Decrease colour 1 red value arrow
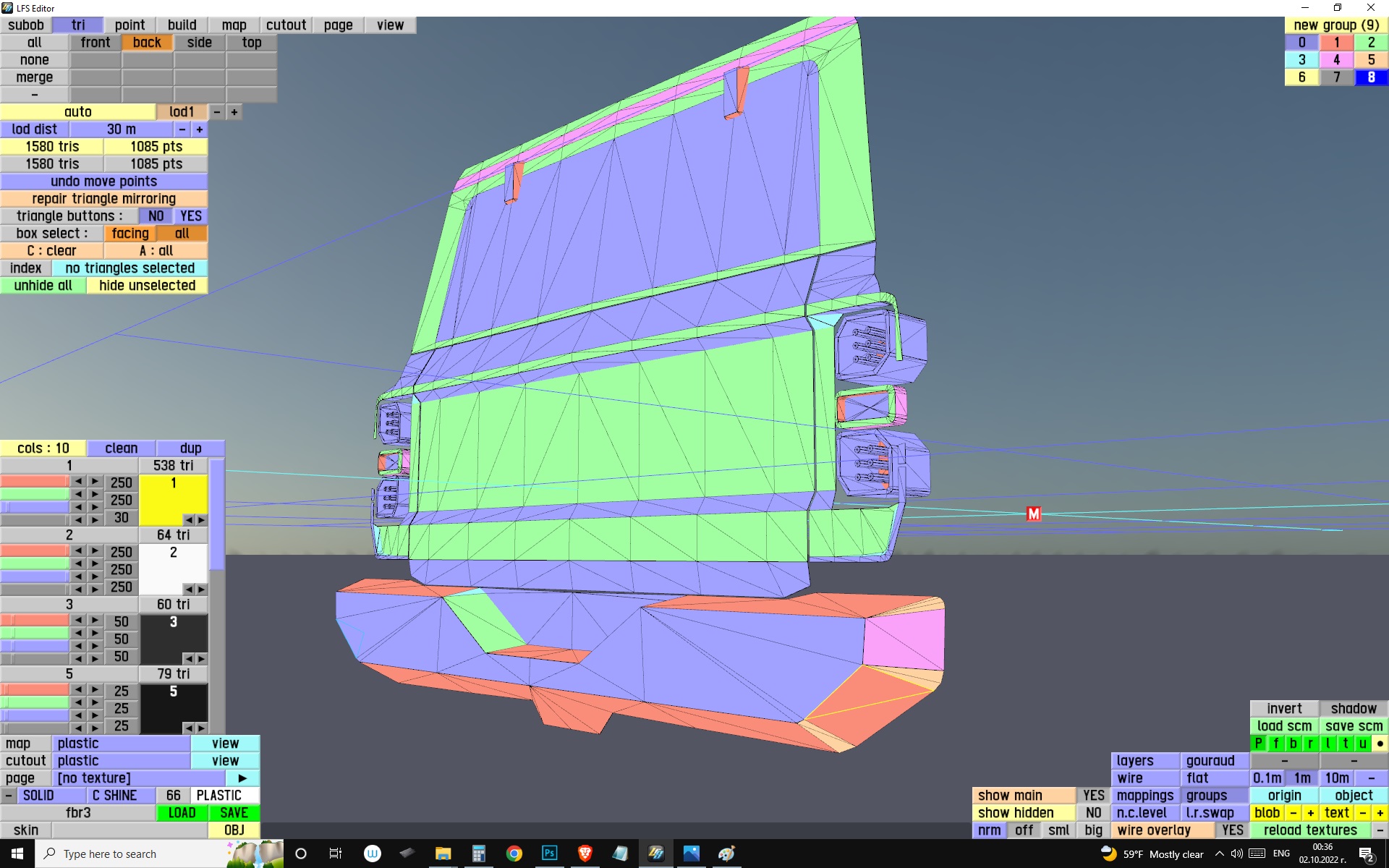Screen dimensions: 1389x868 (x=78, y=481)
